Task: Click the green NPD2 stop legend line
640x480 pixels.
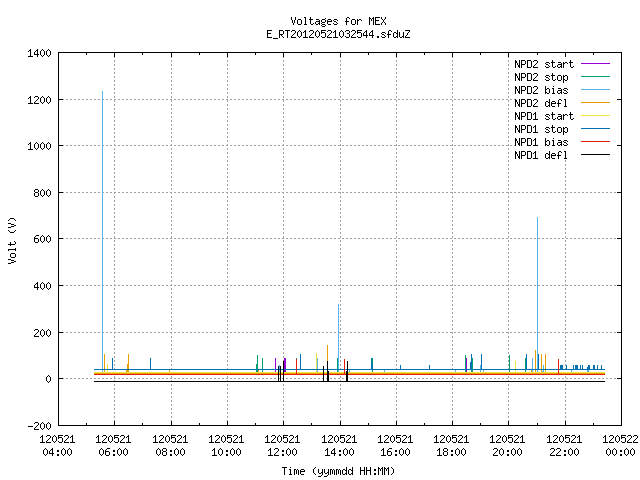Action: 595,76
